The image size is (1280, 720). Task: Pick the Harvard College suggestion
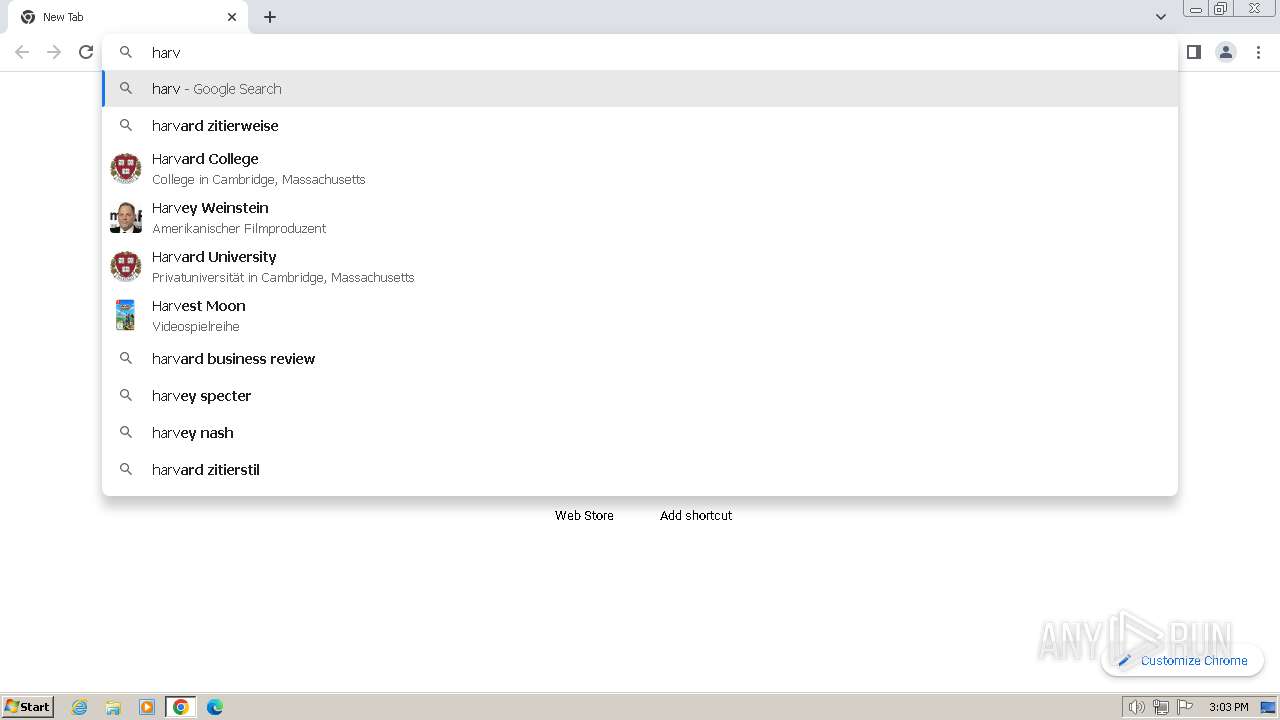(x=640, y=168)
